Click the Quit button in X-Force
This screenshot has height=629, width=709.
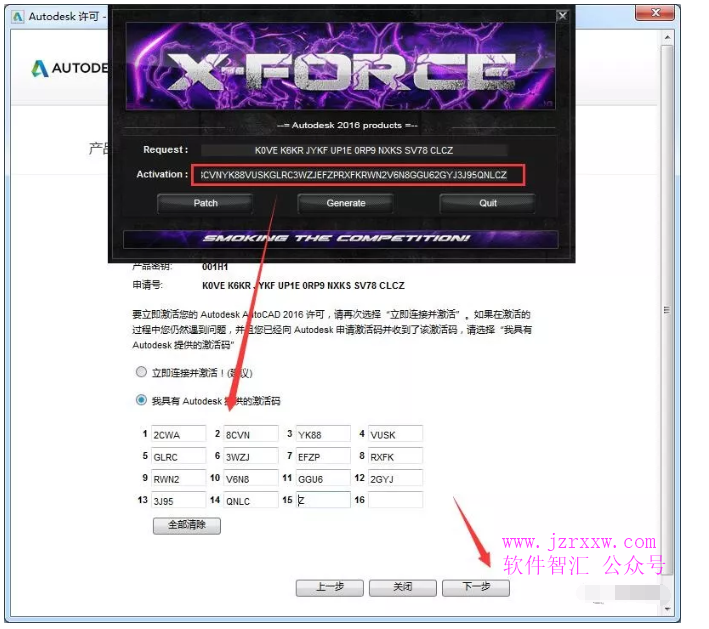click(487, 203)
